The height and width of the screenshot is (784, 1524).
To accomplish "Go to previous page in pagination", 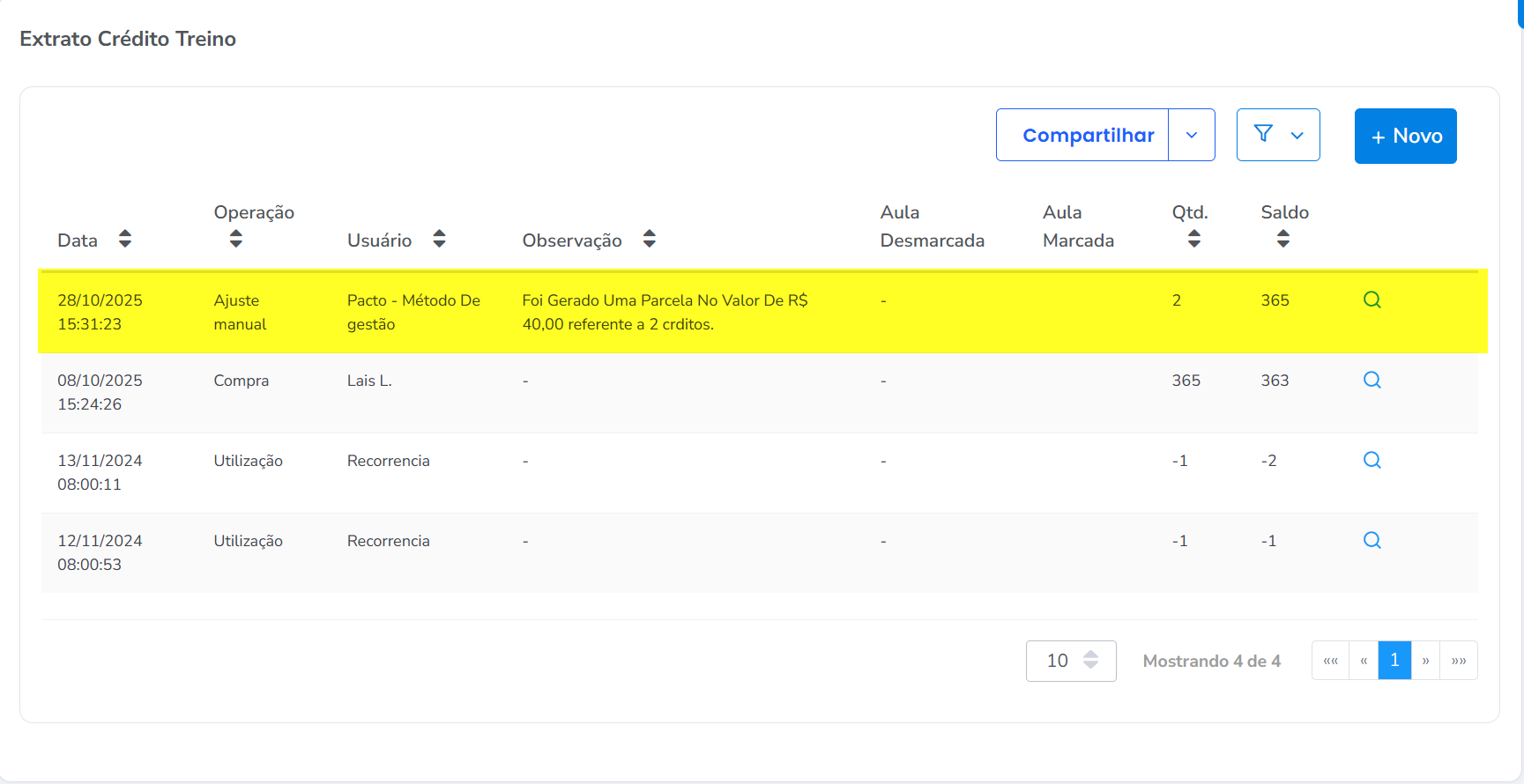I will (1364, 661).
